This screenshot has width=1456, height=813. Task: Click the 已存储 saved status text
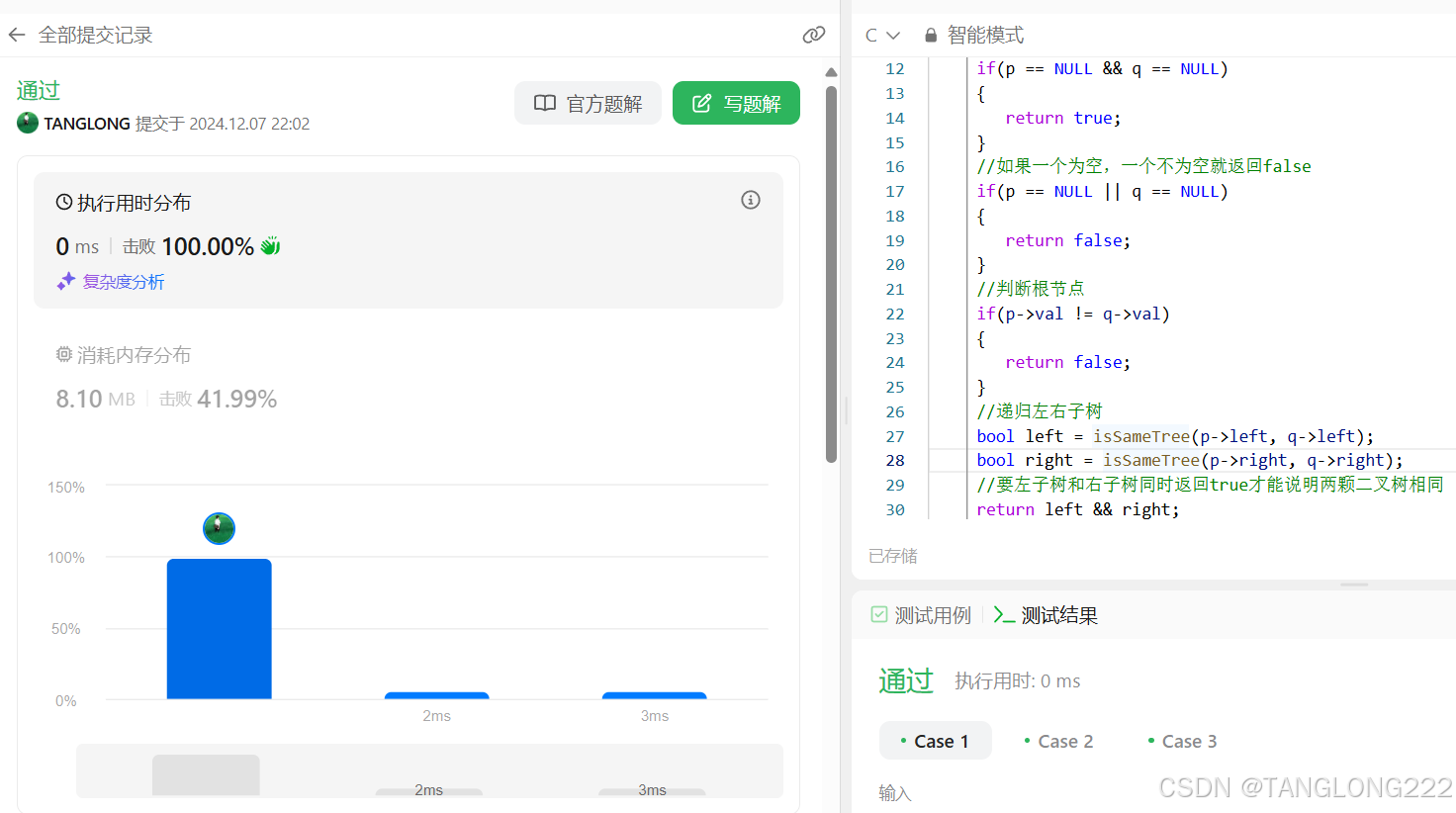[892, 556]
